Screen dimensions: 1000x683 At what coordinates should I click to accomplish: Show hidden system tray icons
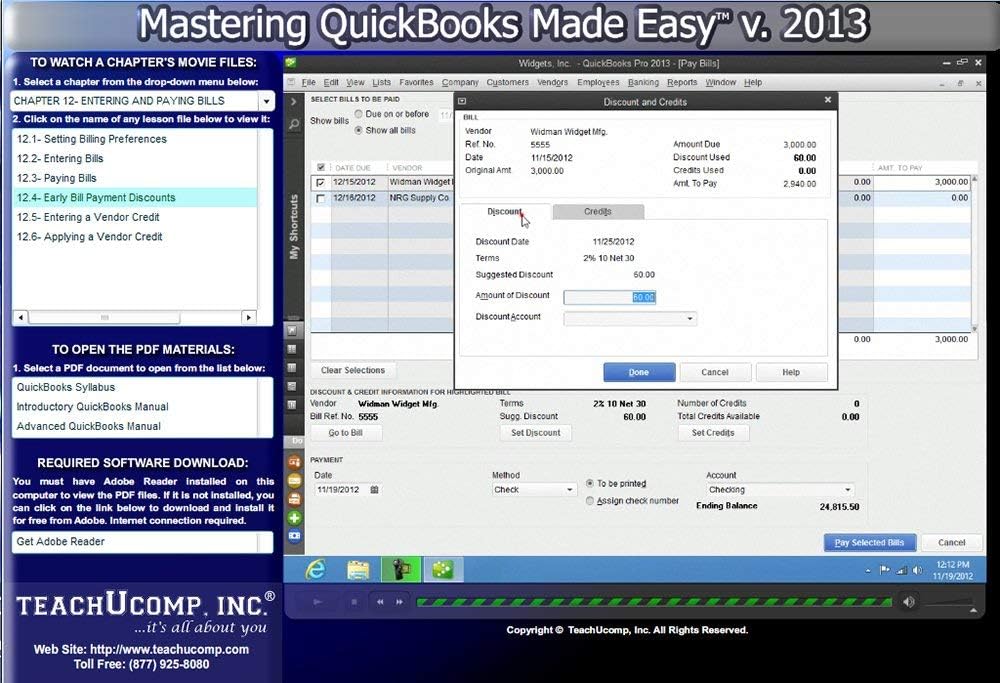(868, 571)
